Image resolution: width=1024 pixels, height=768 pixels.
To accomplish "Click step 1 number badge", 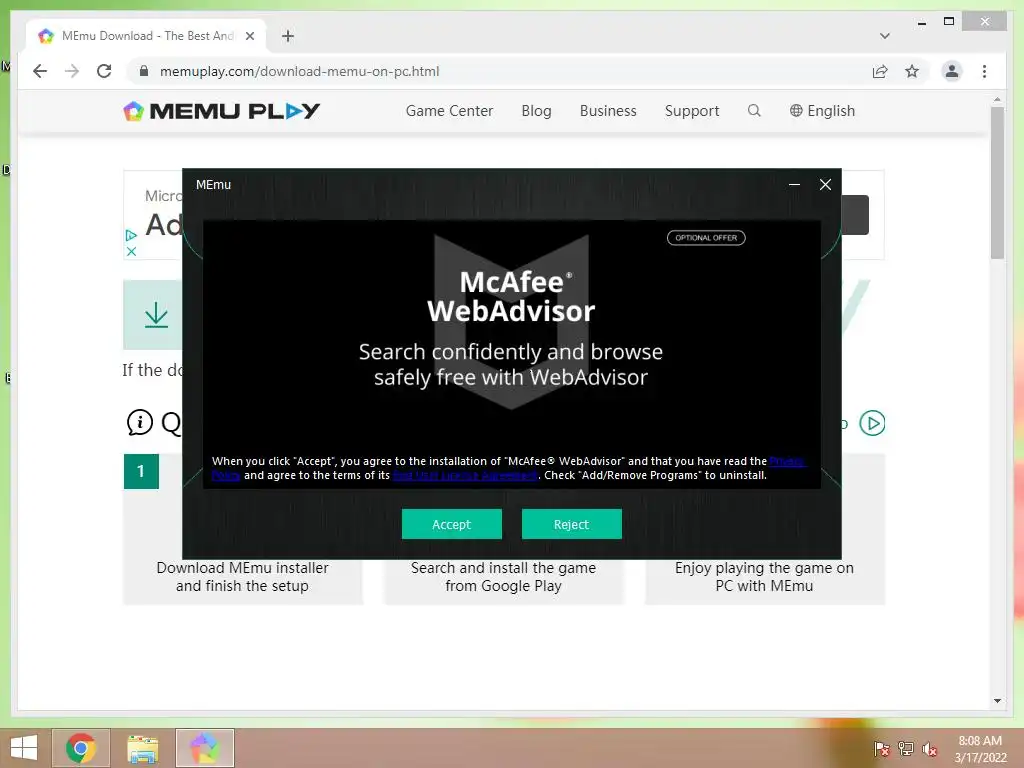I will pyautogui.click(x=141, y=471).
